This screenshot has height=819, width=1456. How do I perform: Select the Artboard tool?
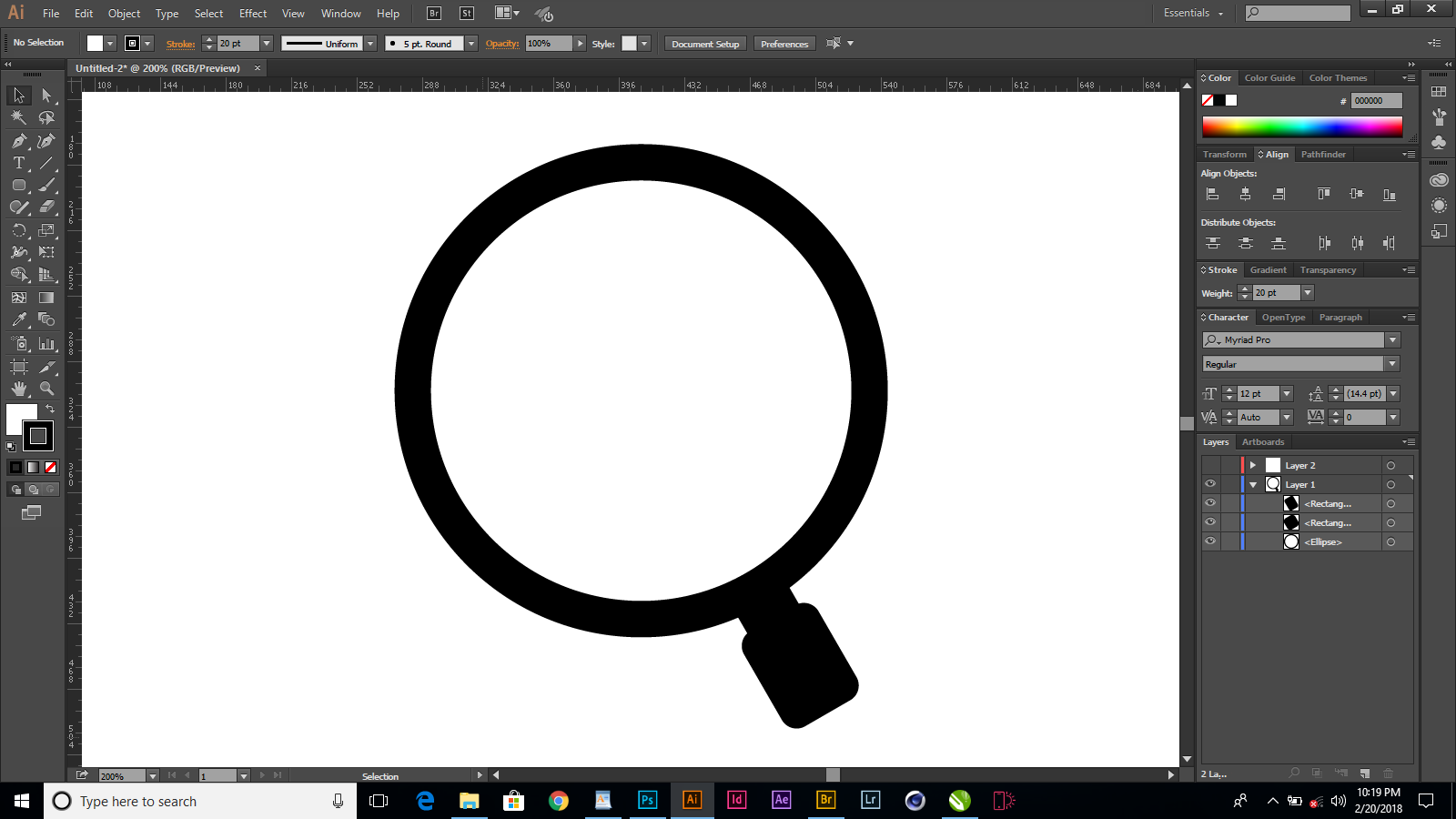tap(19, 367)
